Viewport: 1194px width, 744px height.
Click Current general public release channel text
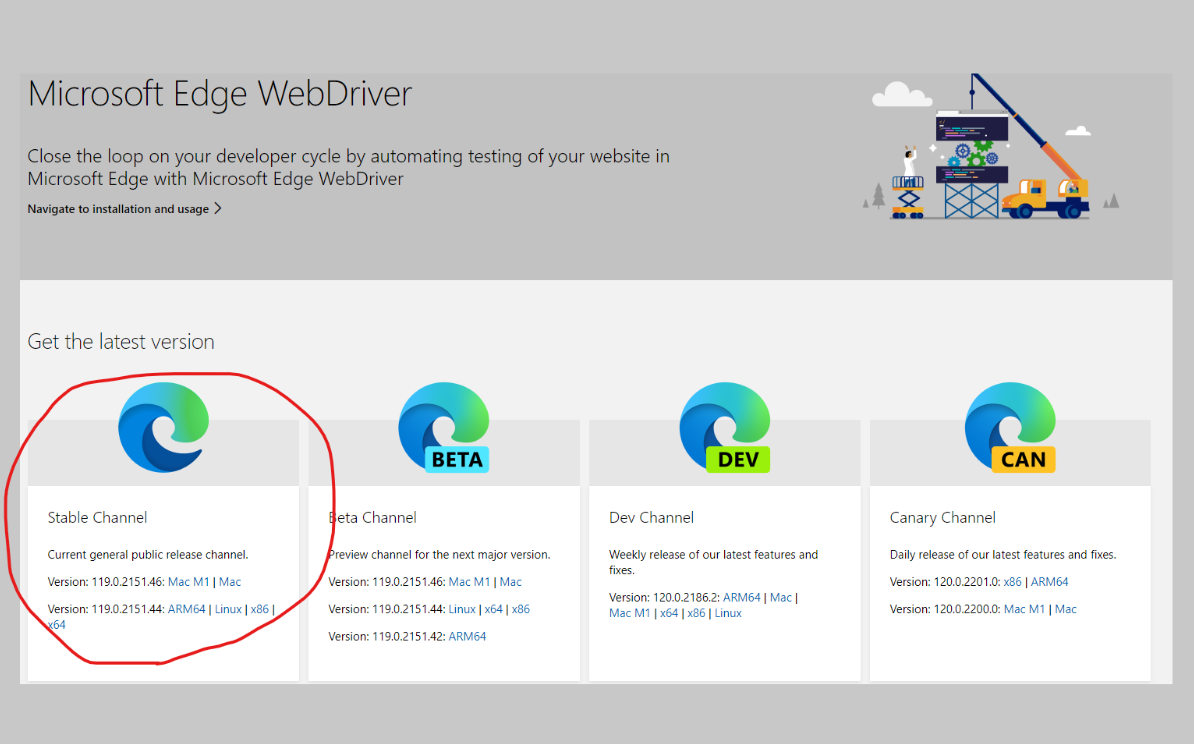[x=148, y=554]
